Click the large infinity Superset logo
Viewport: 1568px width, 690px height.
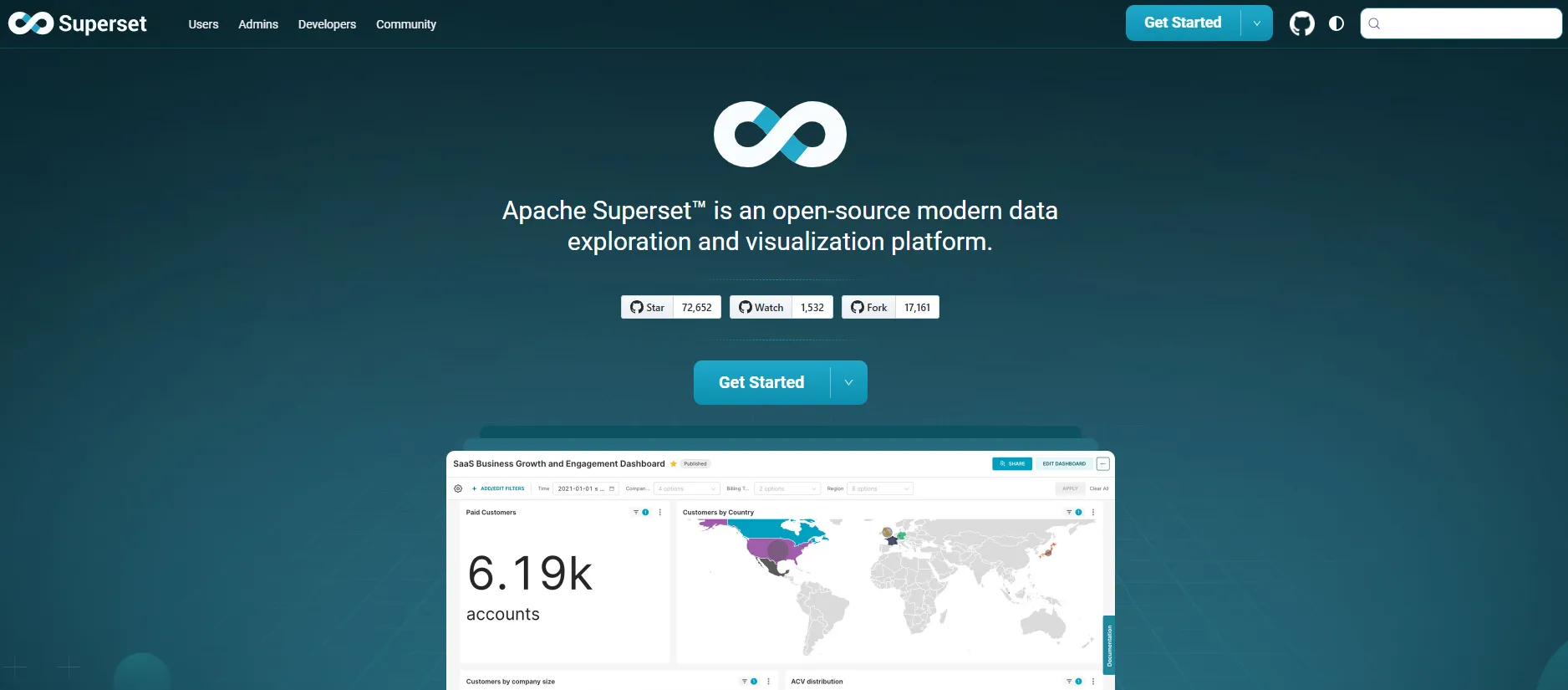(x=780, y=134)
